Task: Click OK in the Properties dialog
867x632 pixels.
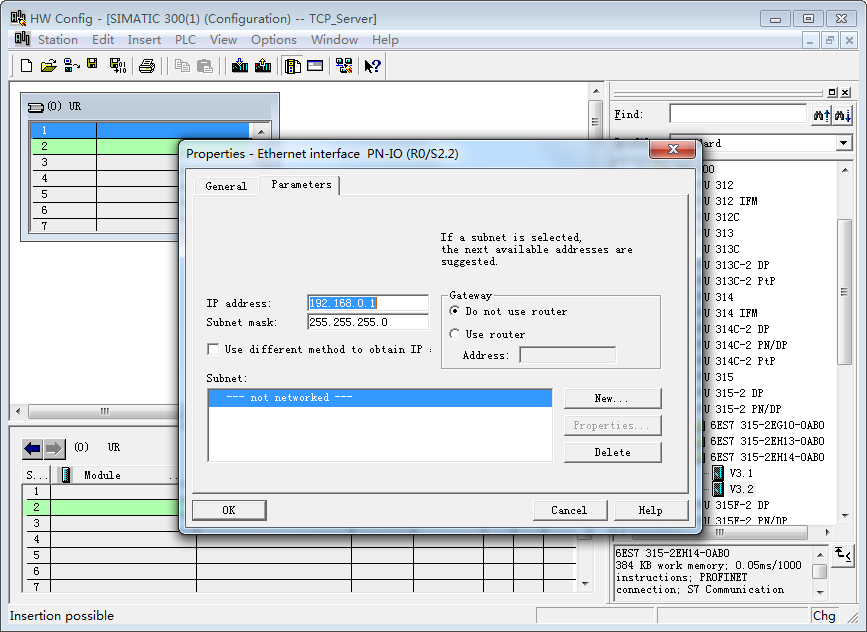Action: (x=229, y=510)
